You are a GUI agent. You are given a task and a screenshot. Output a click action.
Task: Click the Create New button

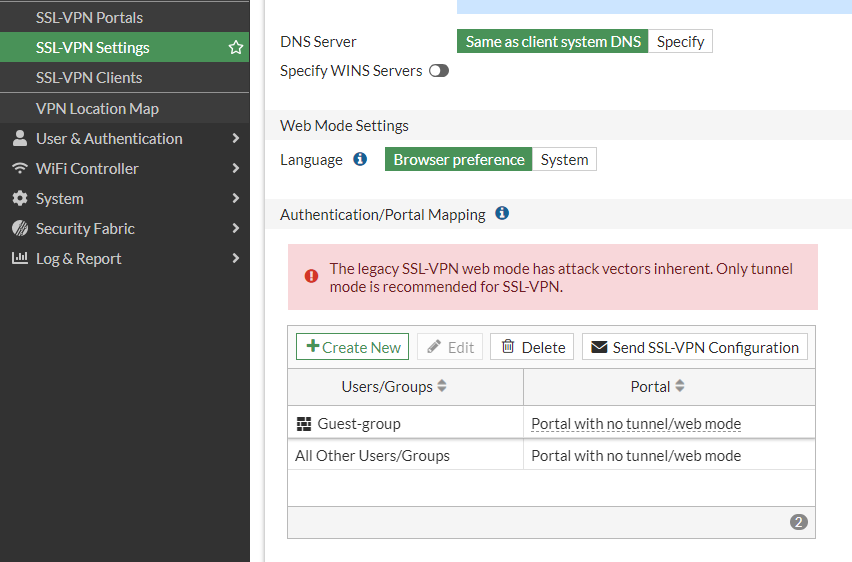(x=353, y=347)
